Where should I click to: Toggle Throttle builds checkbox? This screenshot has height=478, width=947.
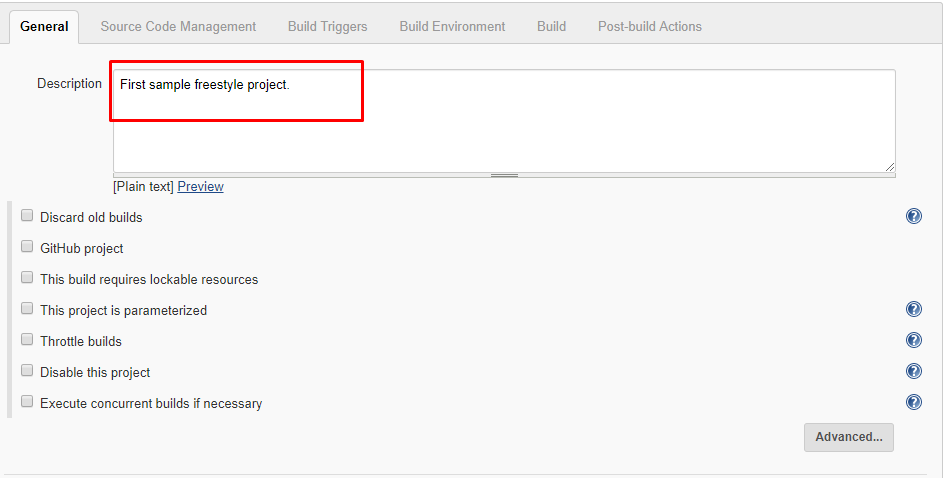tap(27, 340)
